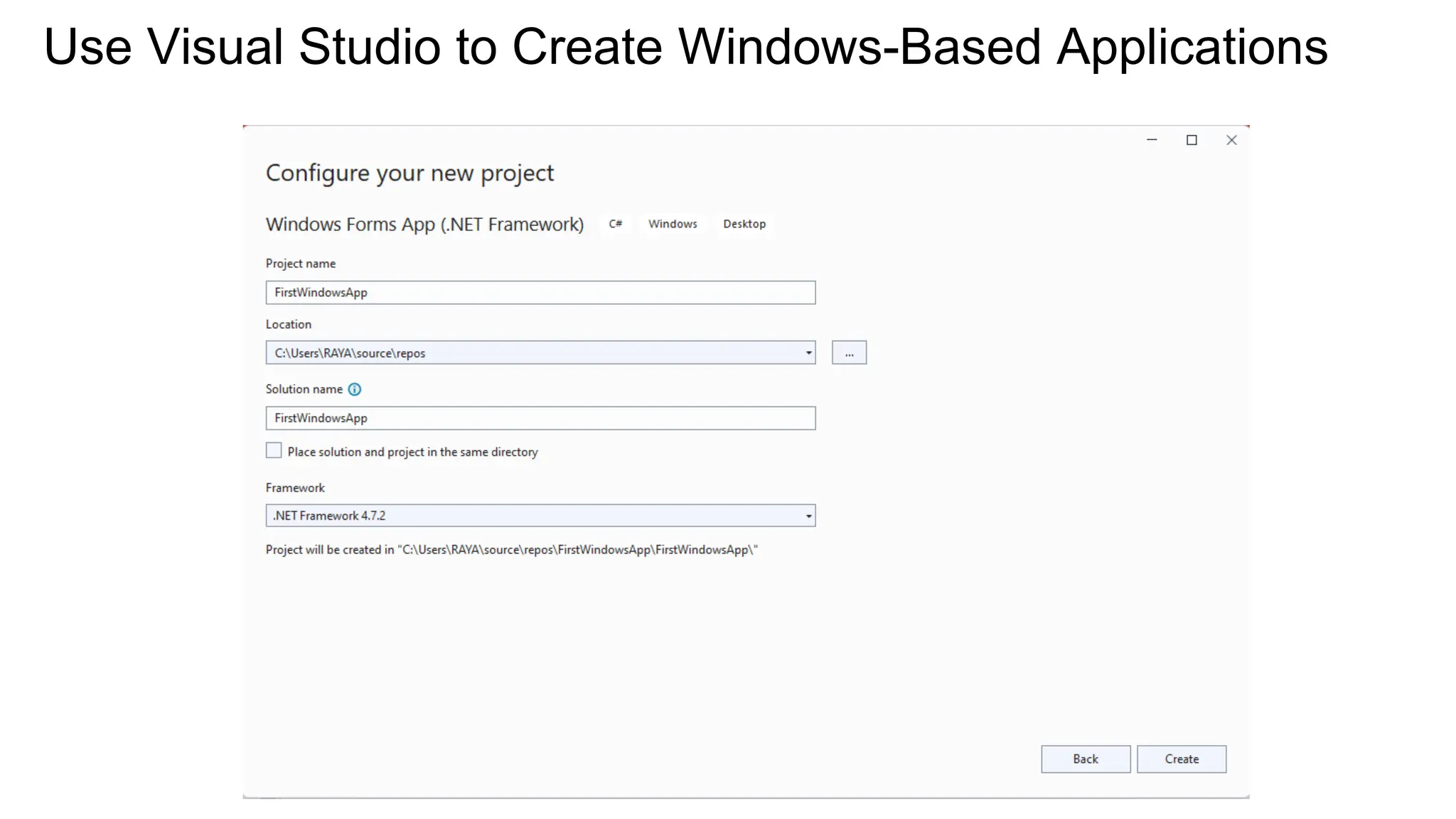This screenshot has width=1456, height=819.
Task: Minimize the Configure project dialog
Action: tap(1152, 140)
